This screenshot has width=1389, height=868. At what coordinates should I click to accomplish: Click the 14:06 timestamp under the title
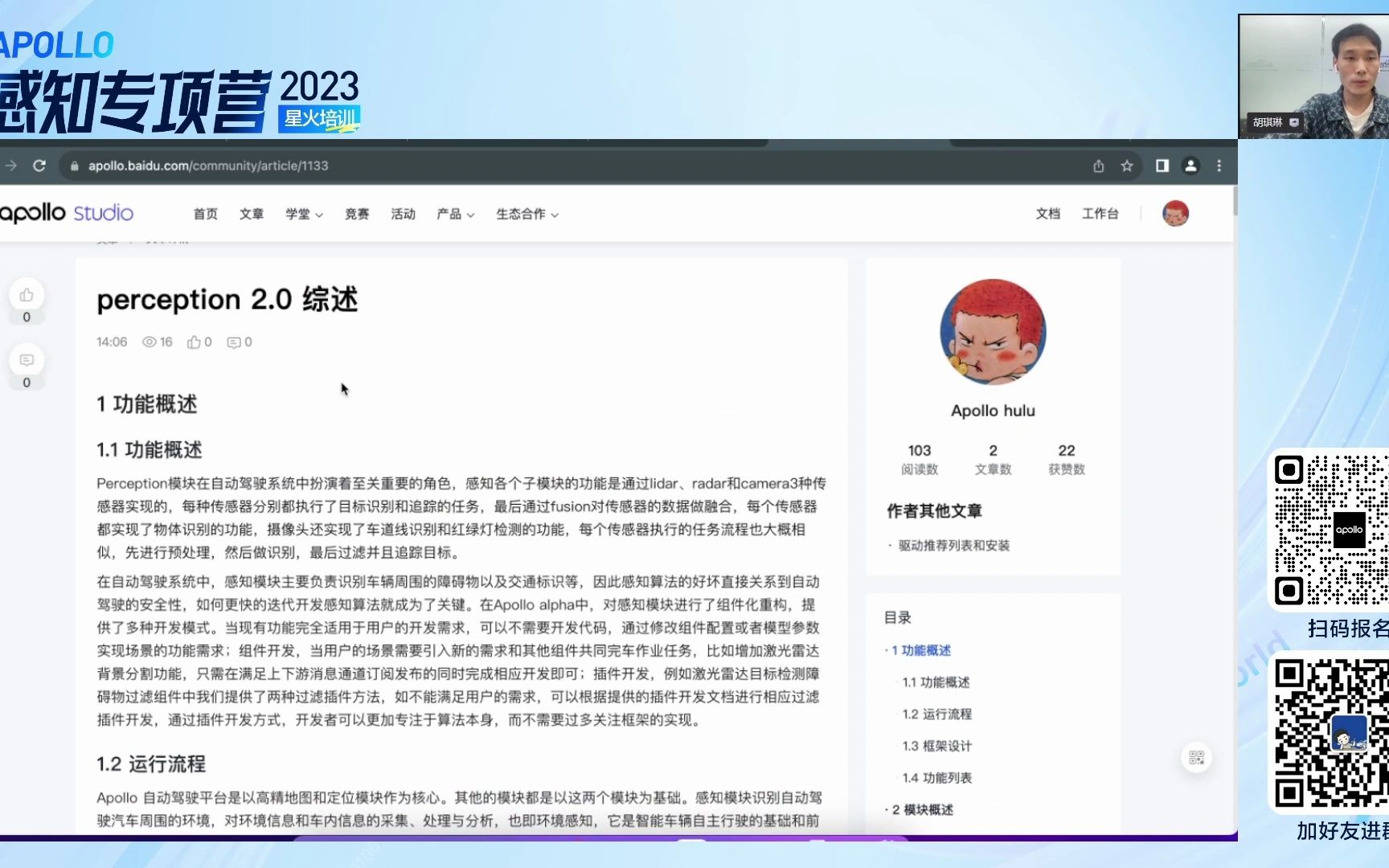click(112, 342)
